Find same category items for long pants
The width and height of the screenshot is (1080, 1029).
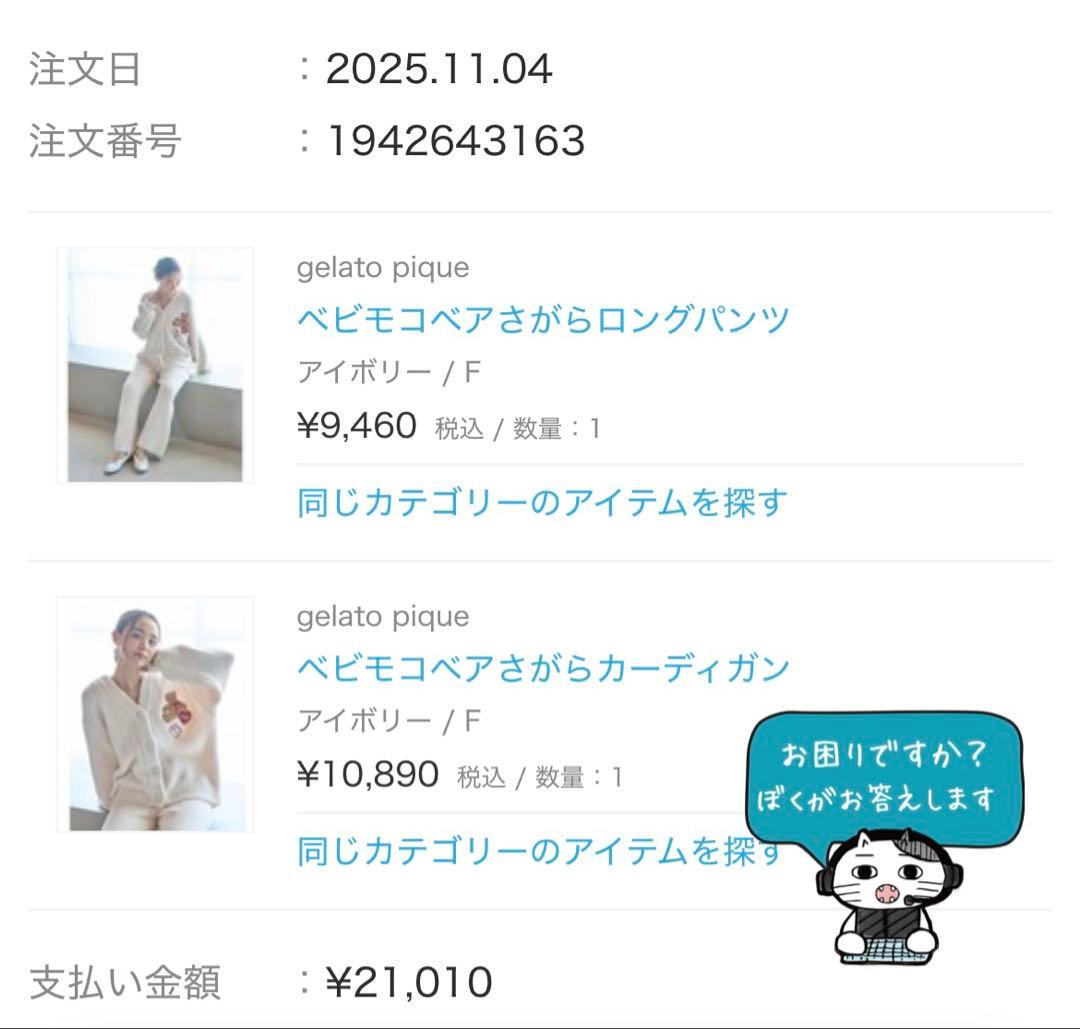click(541, 502)
